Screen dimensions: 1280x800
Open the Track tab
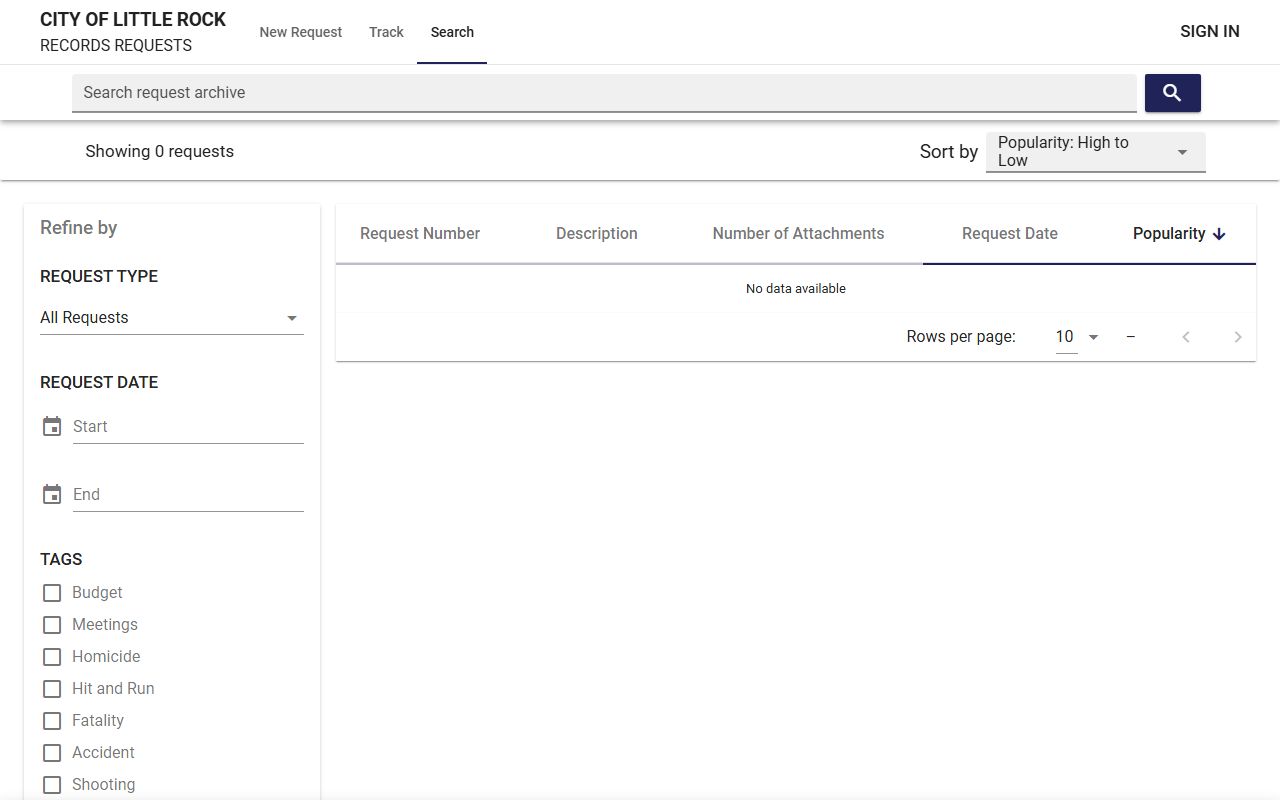(386, 32)
